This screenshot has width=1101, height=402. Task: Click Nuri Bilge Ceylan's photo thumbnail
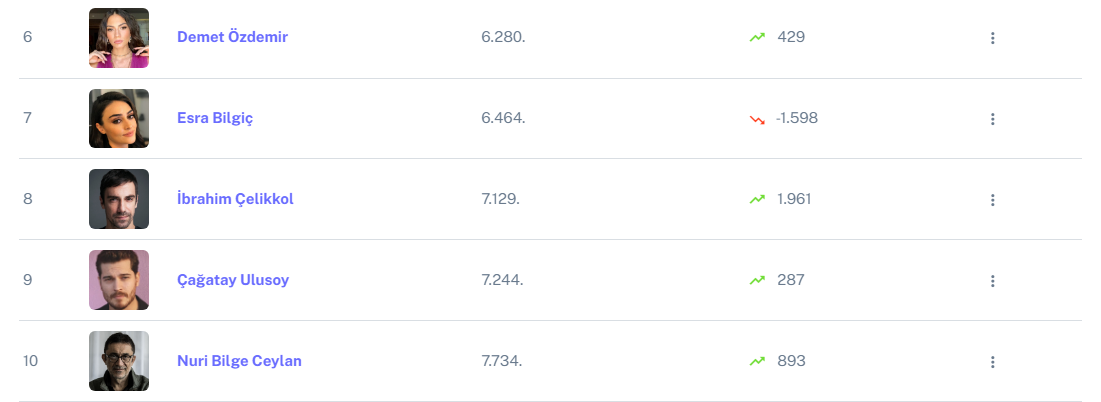pos(119,361)
